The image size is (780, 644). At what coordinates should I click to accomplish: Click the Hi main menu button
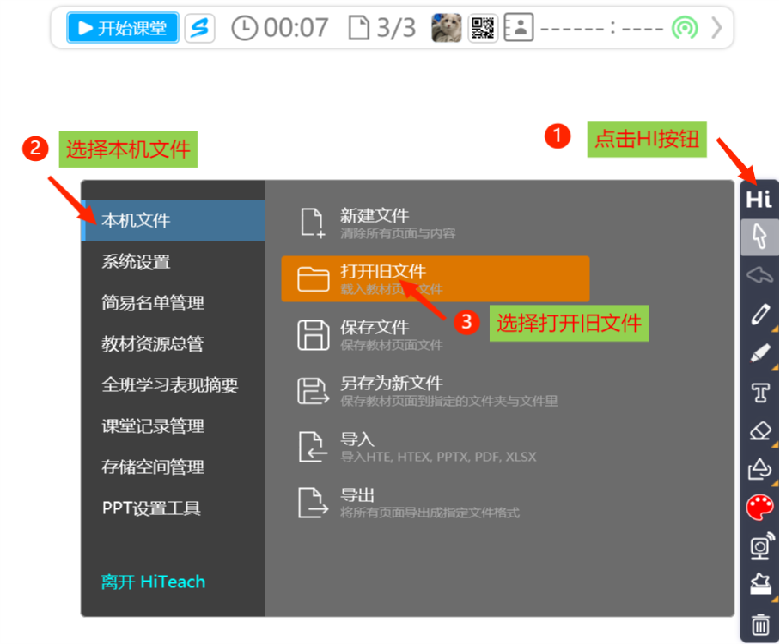759,199
